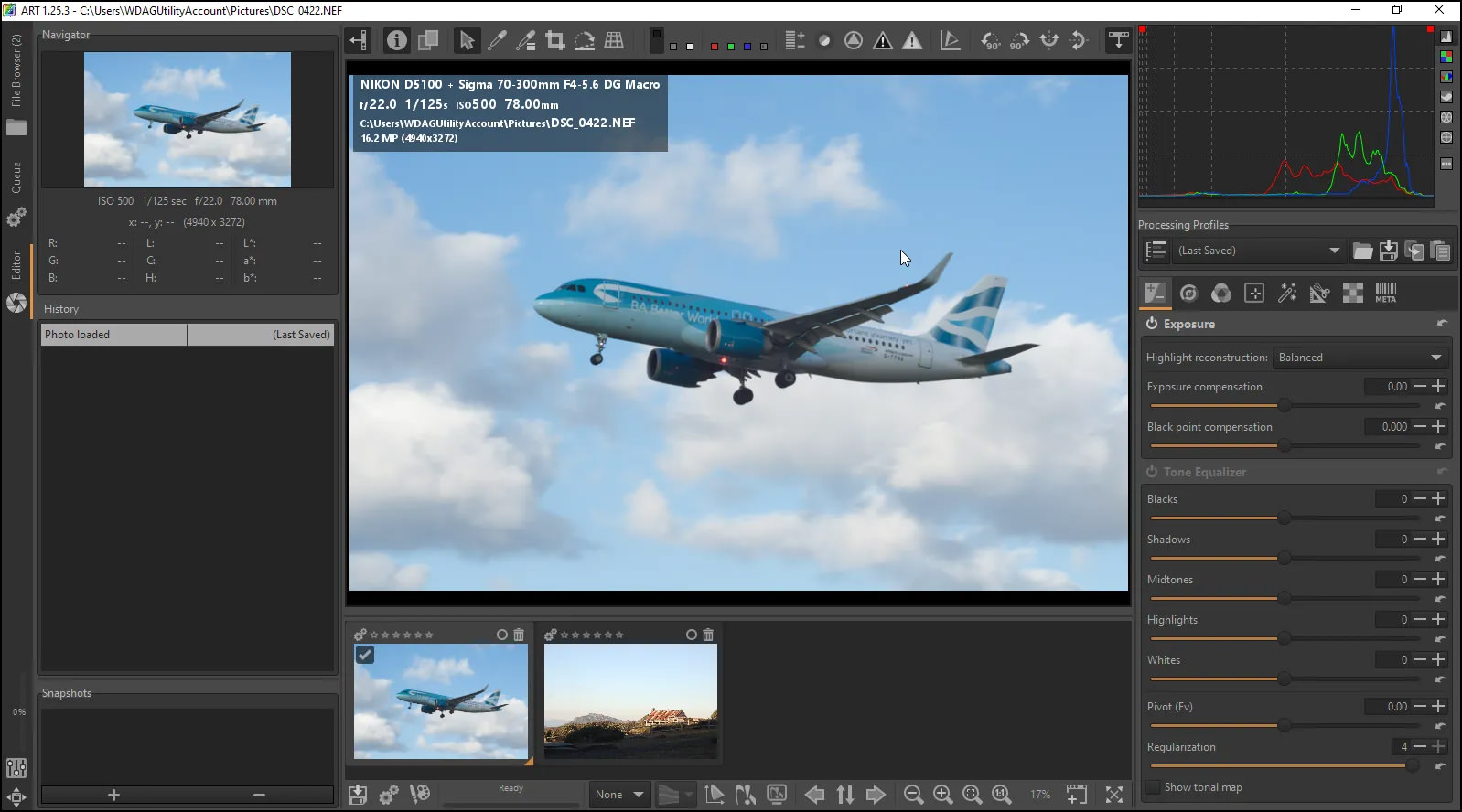Open the Highlight reconstruction dropdown
The height and width of the screenshot is (812, 1462).
pos(1360,358)
